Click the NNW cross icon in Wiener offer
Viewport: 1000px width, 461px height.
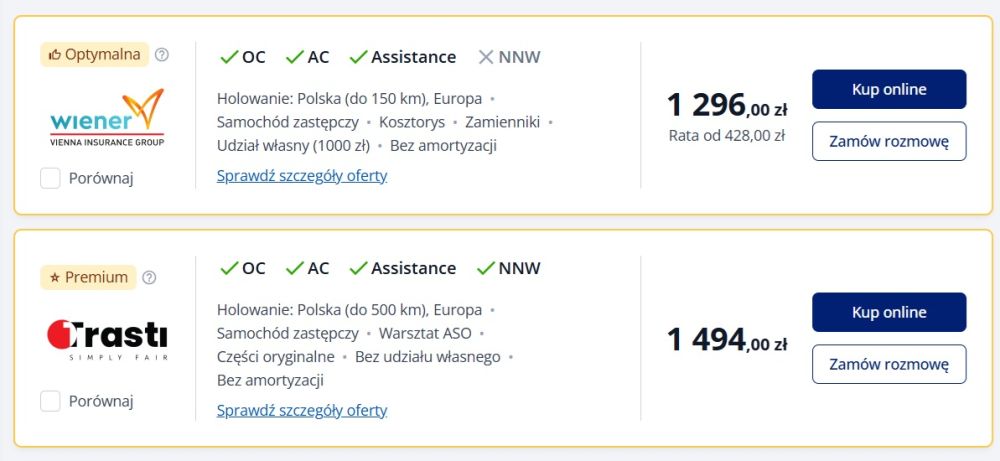coord(486,57)
